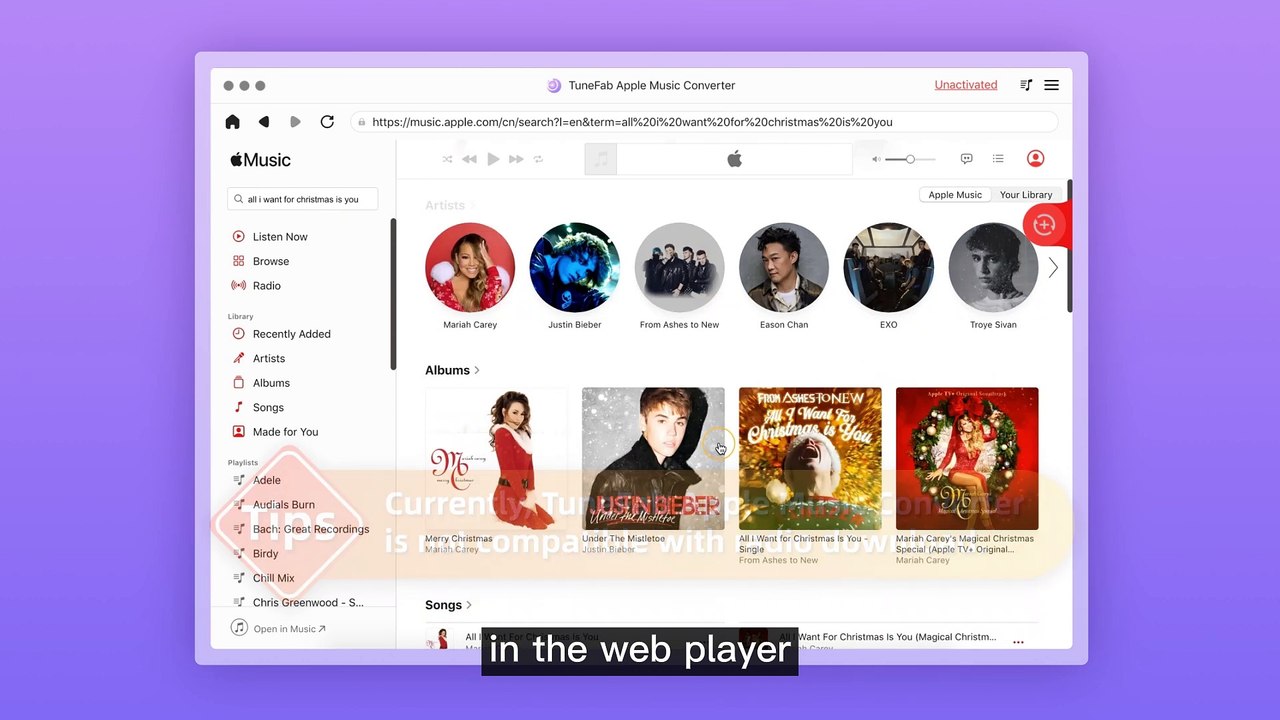
Task: Adjust the volume slider
Action: [911, 159]
